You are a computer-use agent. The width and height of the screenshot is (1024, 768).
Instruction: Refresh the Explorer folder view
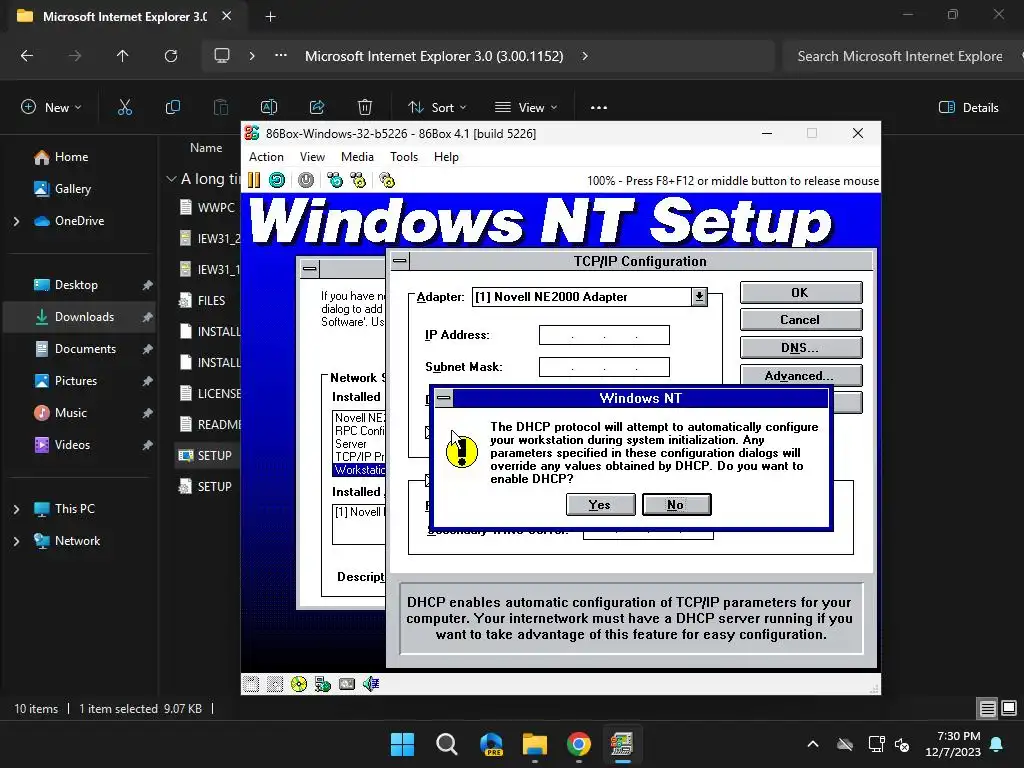point(170,56)
